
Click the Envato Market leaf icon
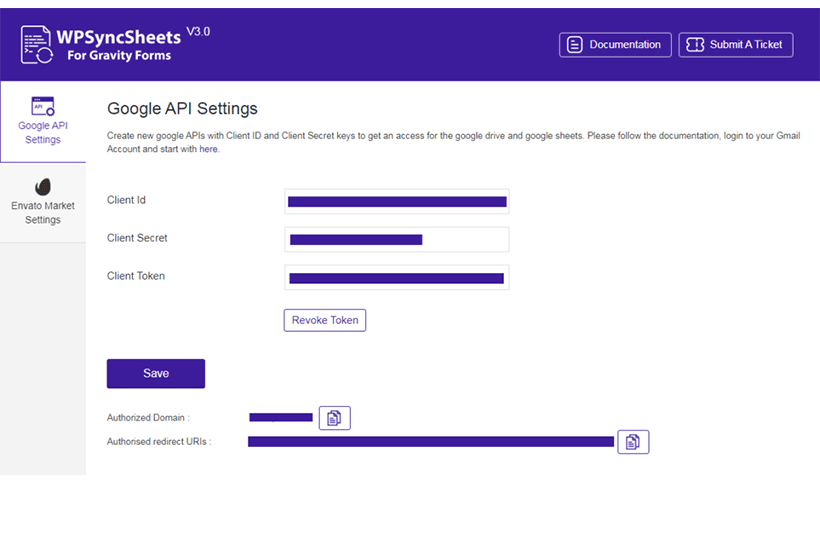coord(43,187)
